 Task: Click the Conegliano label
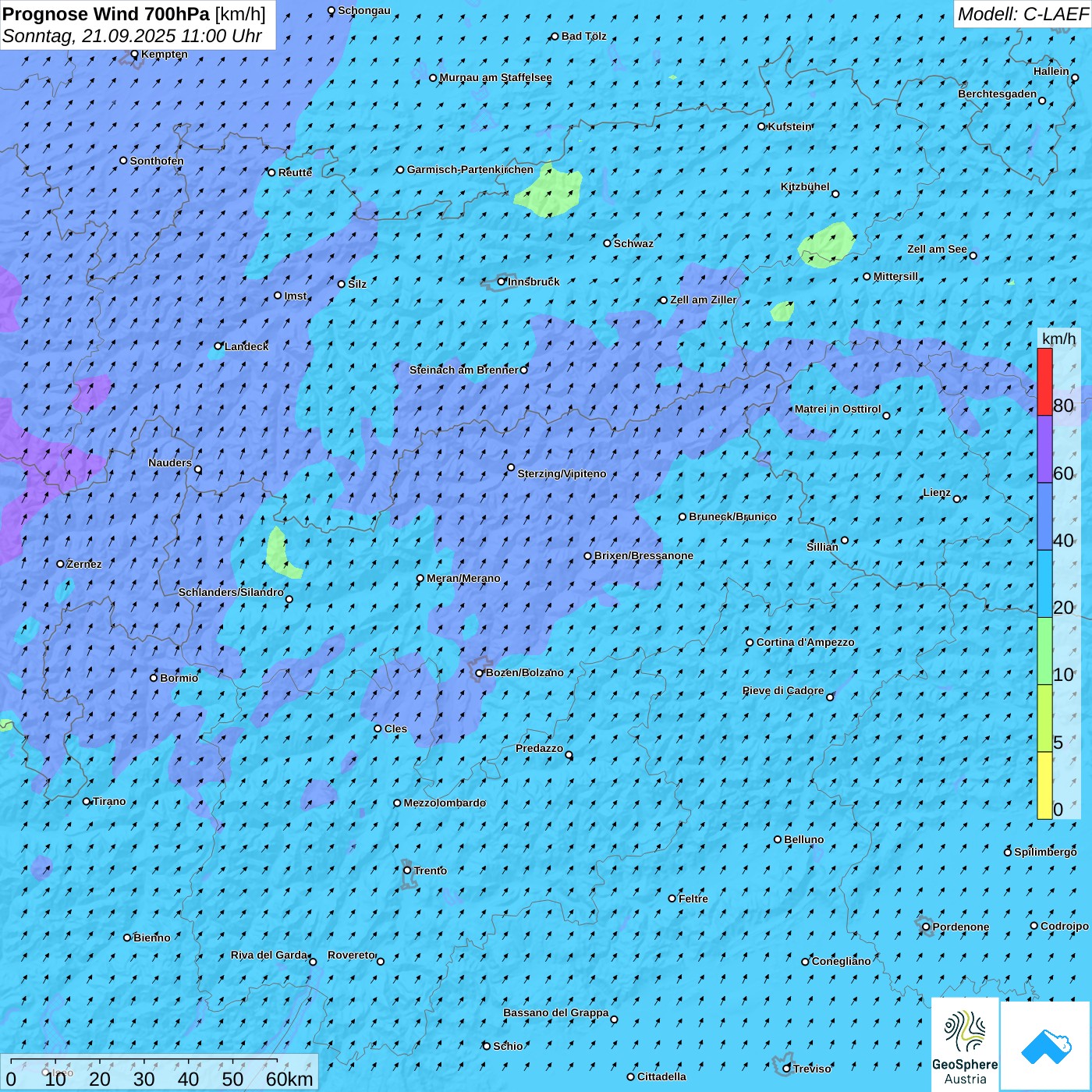(x=842, y=962)
